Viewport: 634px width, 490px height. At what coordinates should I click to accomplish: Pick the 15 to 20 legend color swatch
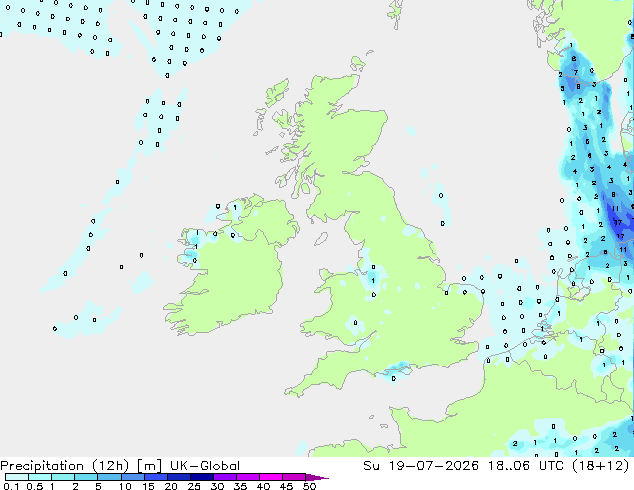click(x=155, y=477)
